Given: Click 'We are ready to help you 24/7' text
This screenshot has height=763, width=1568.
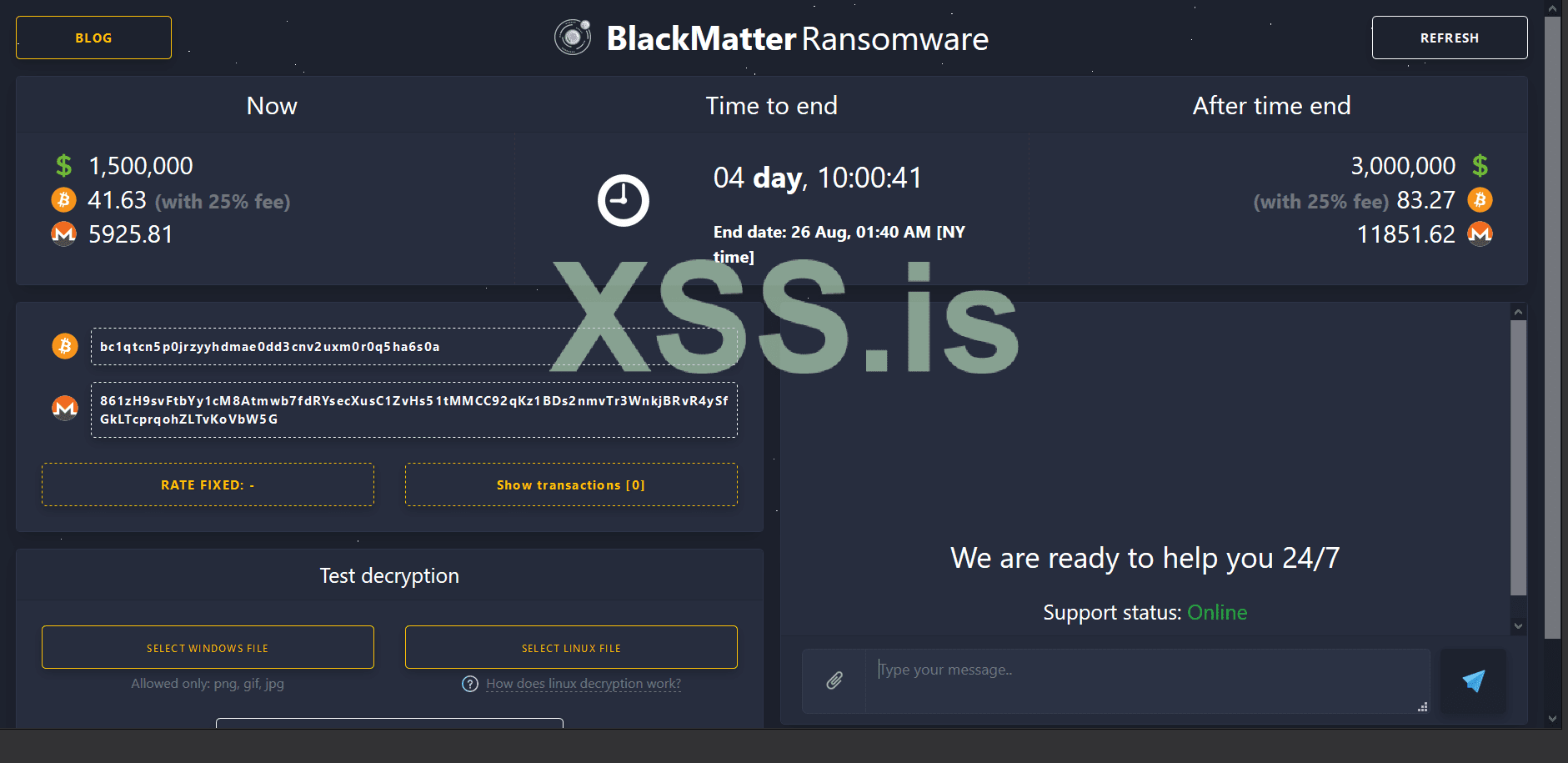Looking at the screenshot, I should [1145, 558].
